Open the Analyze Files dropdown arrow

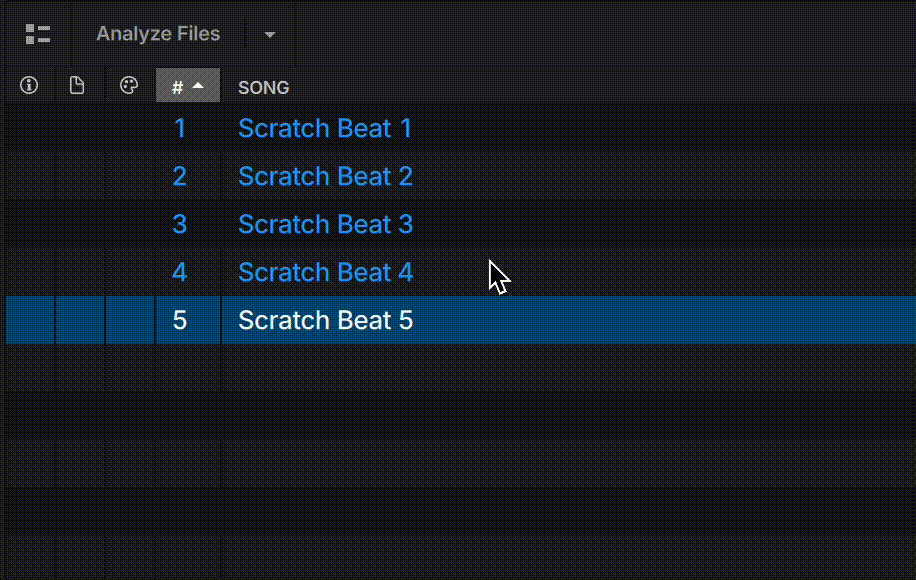[x=268, y=33]
